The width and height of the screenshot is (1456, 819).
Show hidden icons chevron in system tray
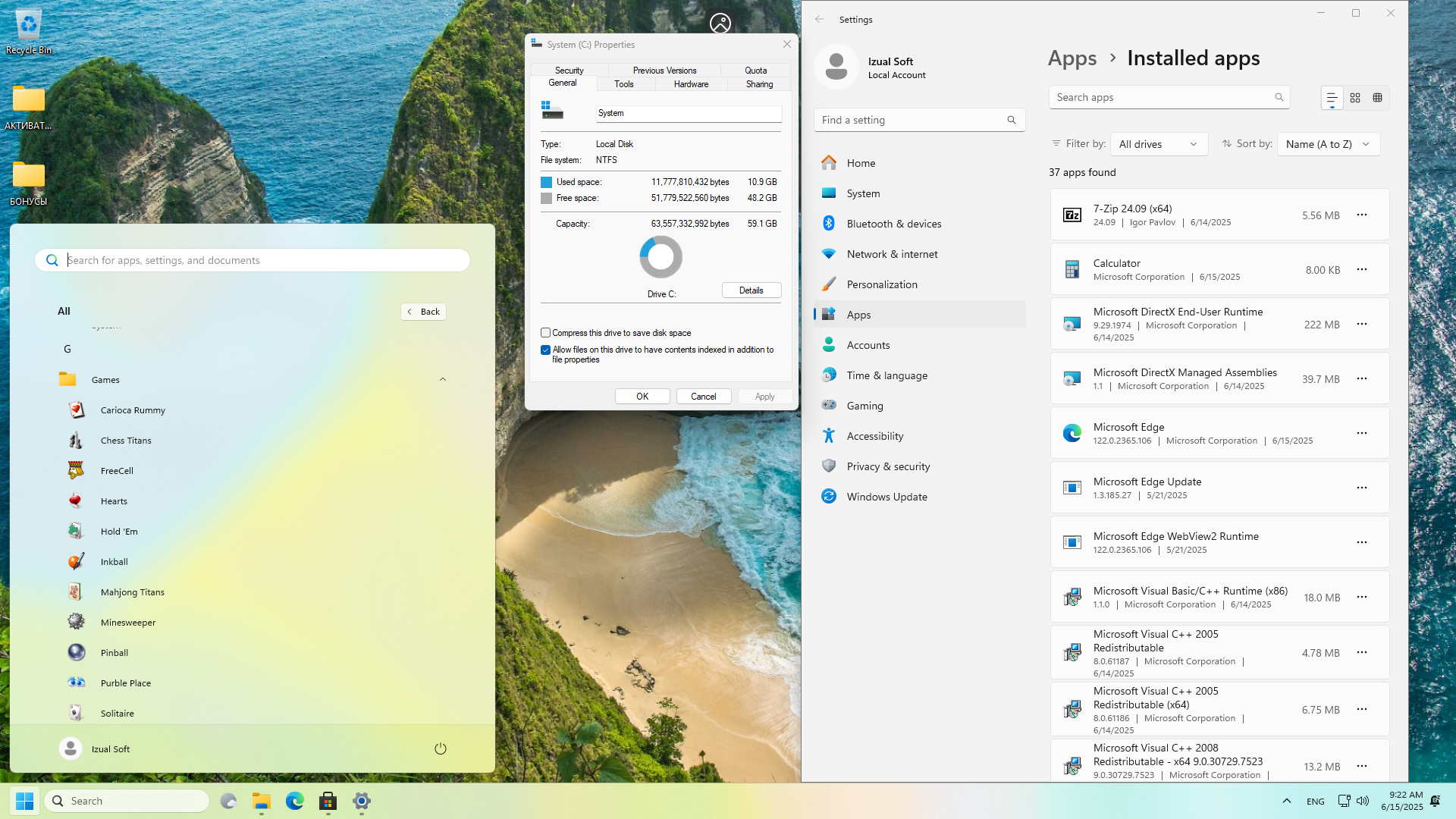(x=1287, y=801)
